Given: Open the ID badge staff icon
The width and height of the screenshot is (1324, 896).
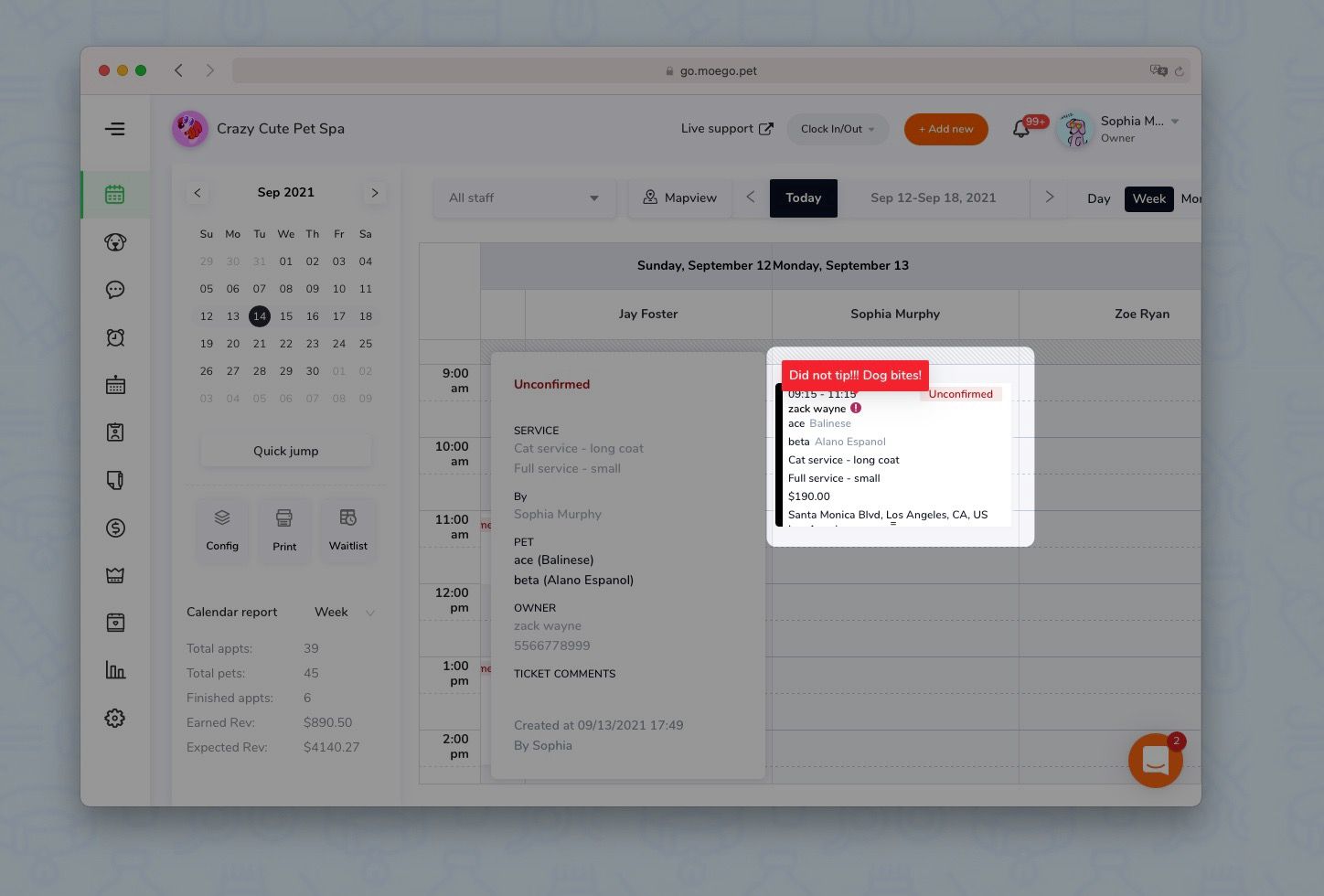Looking at the screenshot, I should [115, 432].
